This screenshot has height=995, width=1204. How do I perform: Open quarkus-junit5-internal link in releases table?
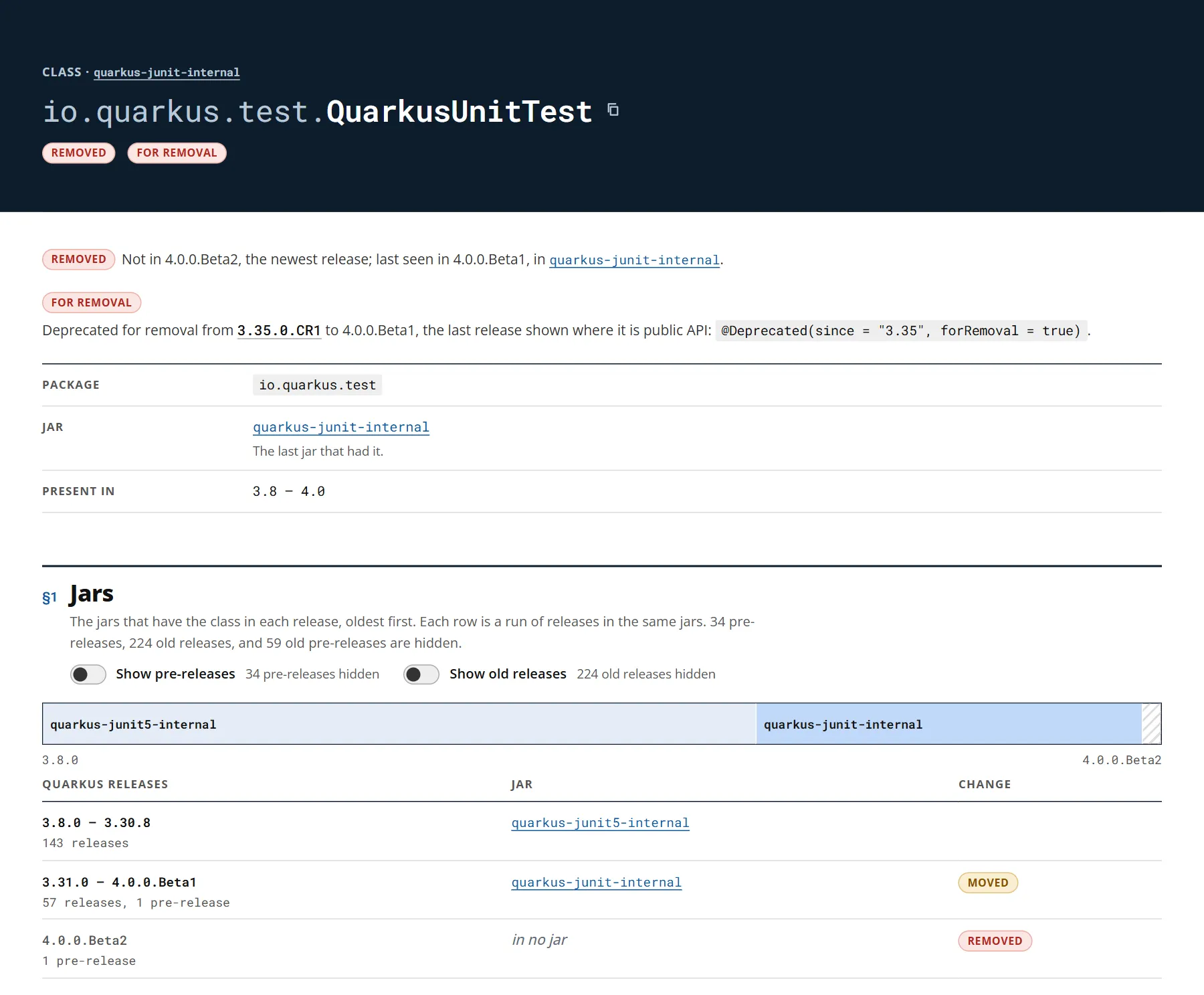[600, 822]
